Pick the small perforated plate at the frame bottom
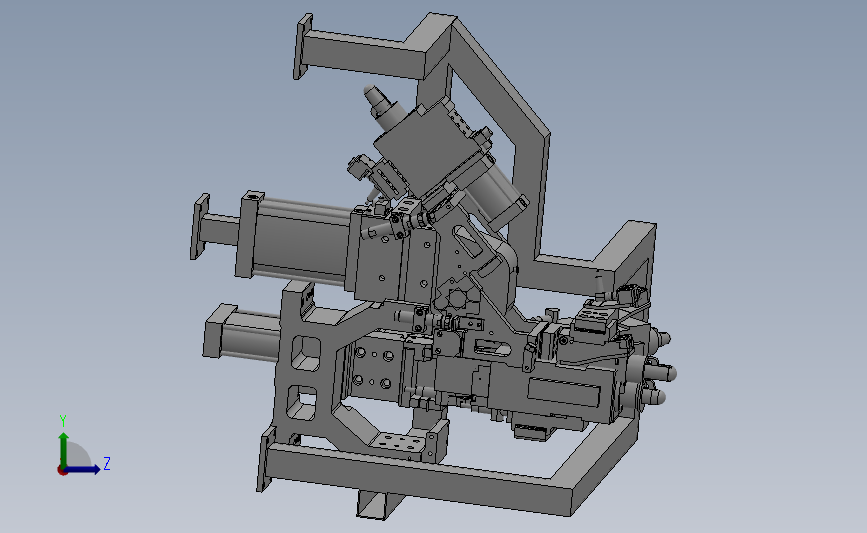This screenshot has width=867, height=533. click(400, 442)
